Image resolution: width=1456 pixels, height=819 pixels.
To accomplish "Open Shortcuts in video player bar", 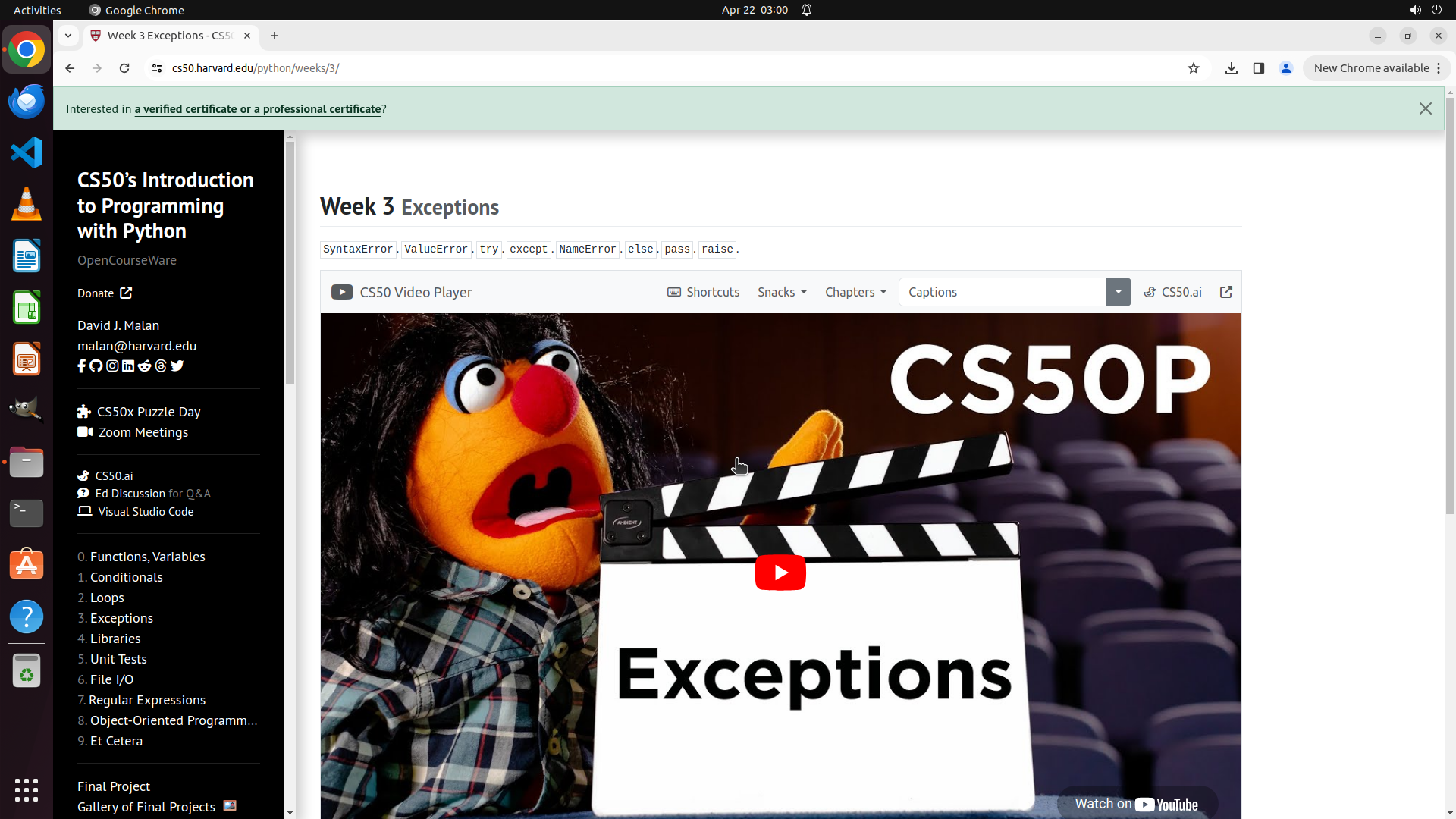I will [703, 293].
